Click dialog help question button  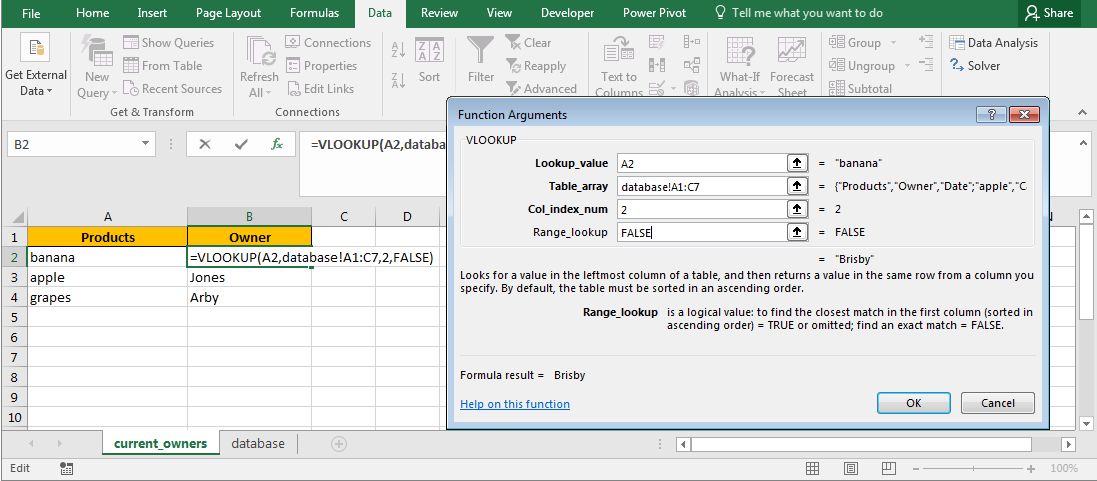(993, 115)
